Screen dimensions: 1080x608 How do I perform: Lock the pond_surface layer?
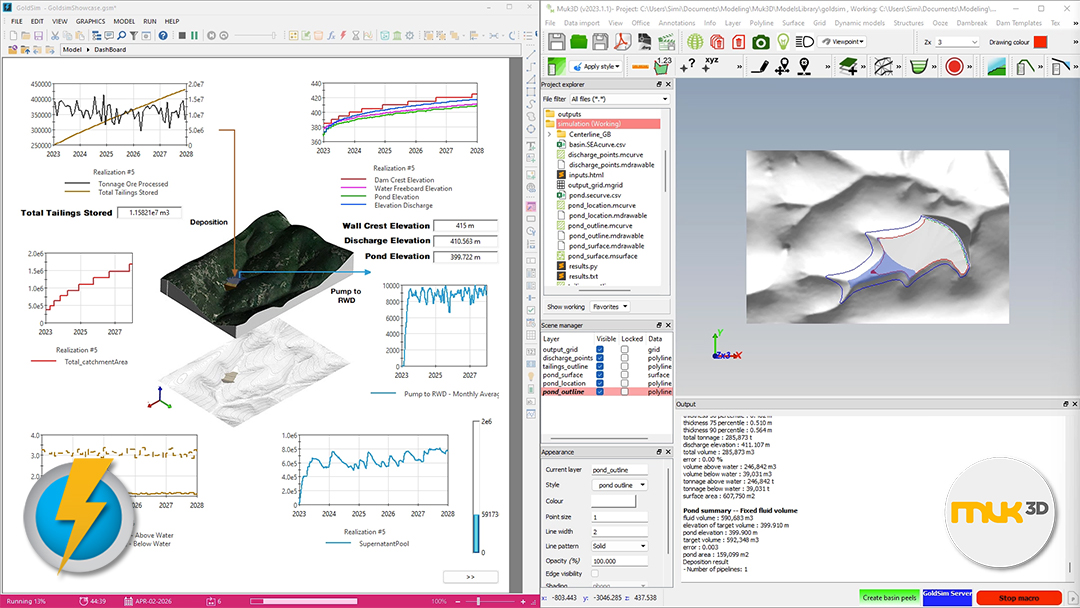(x=625, y=374)
